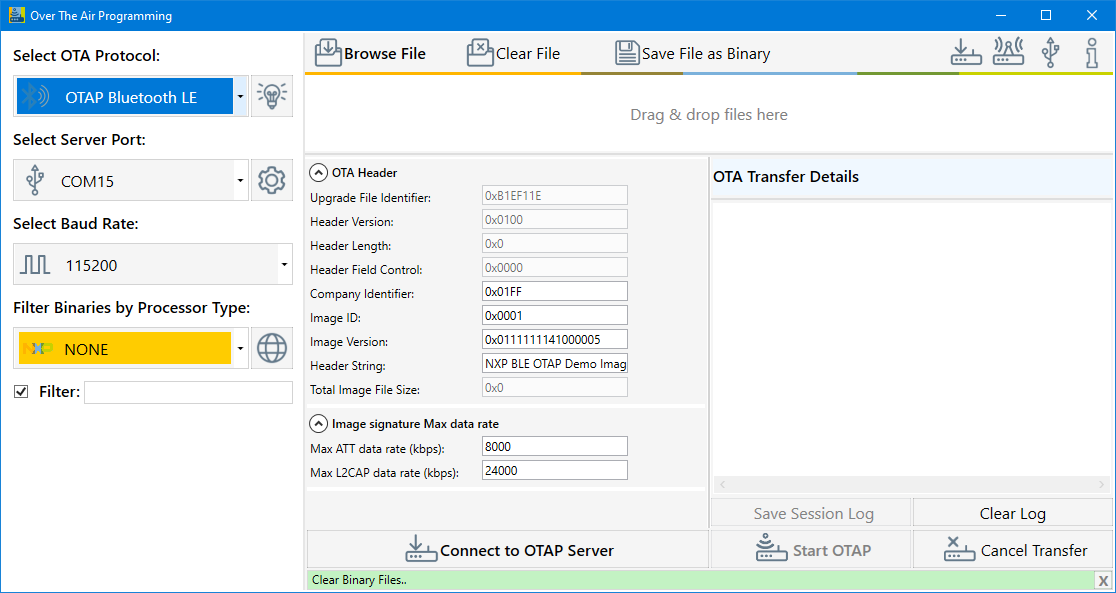Dismiss the status message with X icon
Screen dimensions: 1116x593
[x=1102, y=580]
